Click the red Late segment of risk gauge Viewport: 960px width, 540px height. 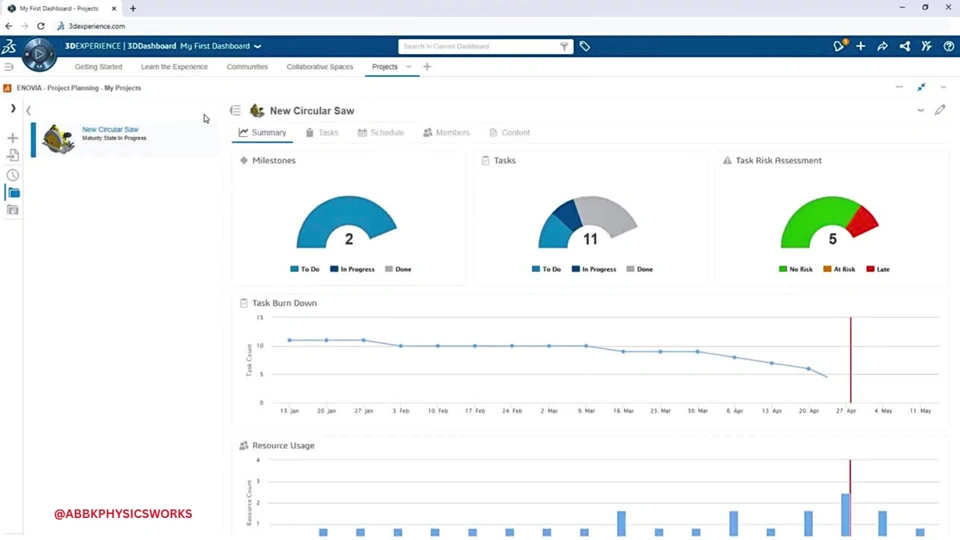pos(864,222)
